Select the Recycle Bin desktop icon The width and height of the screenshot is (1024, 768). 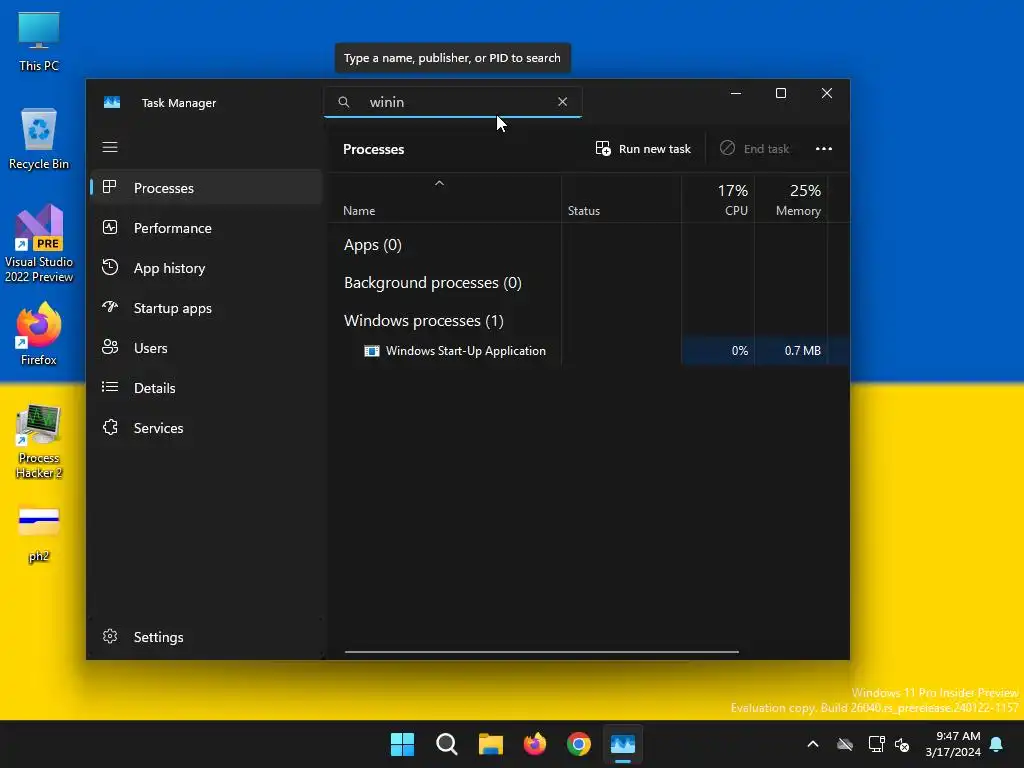coord(39,139)
